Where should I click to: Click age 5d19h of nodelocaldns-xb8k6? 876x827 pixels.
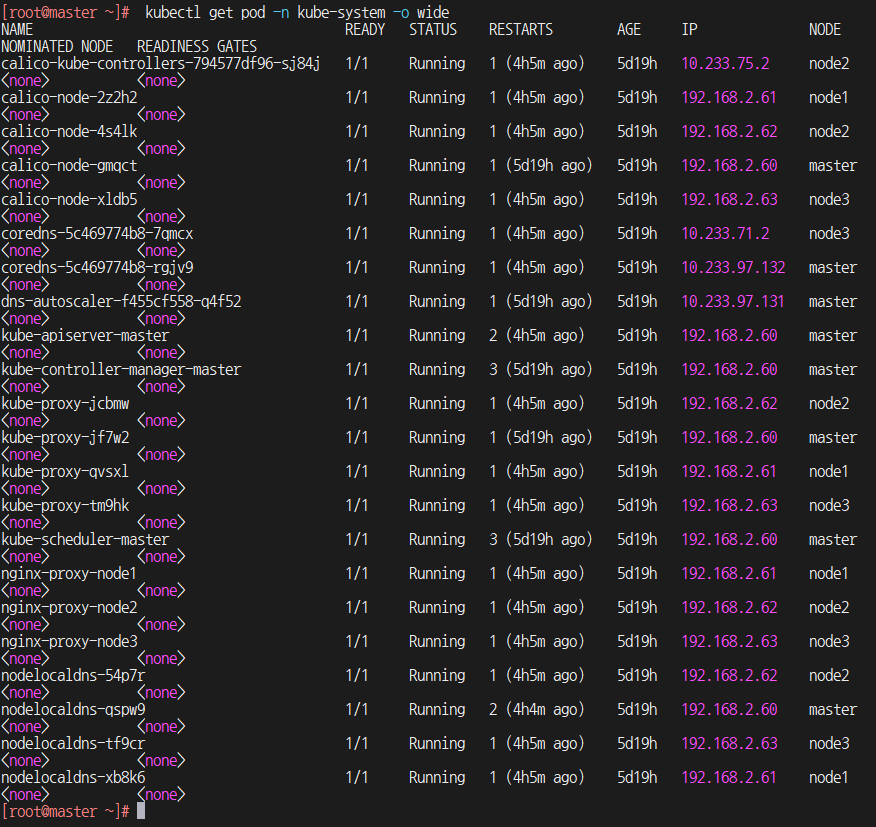pyautogui.click(x=637, y=778)
